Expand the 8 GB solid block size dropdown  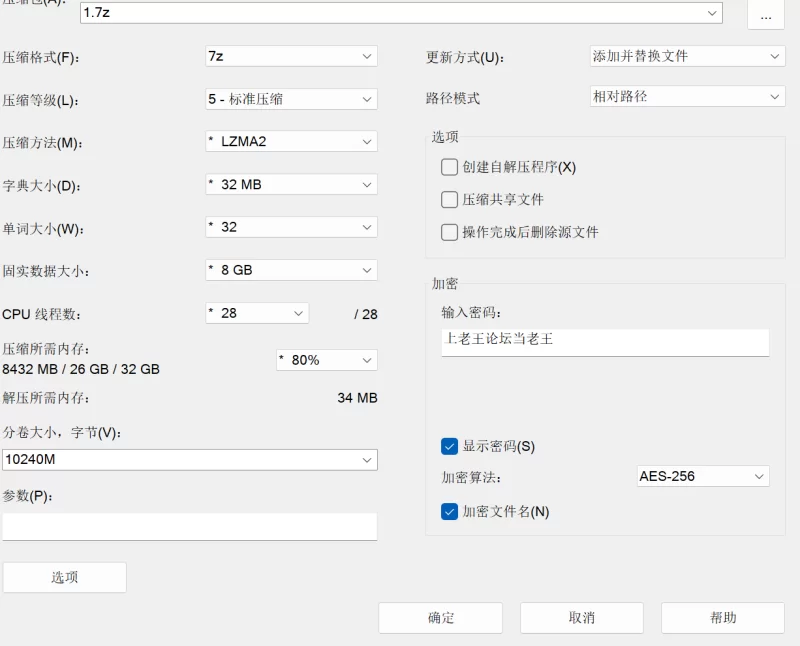pos(291,270)
